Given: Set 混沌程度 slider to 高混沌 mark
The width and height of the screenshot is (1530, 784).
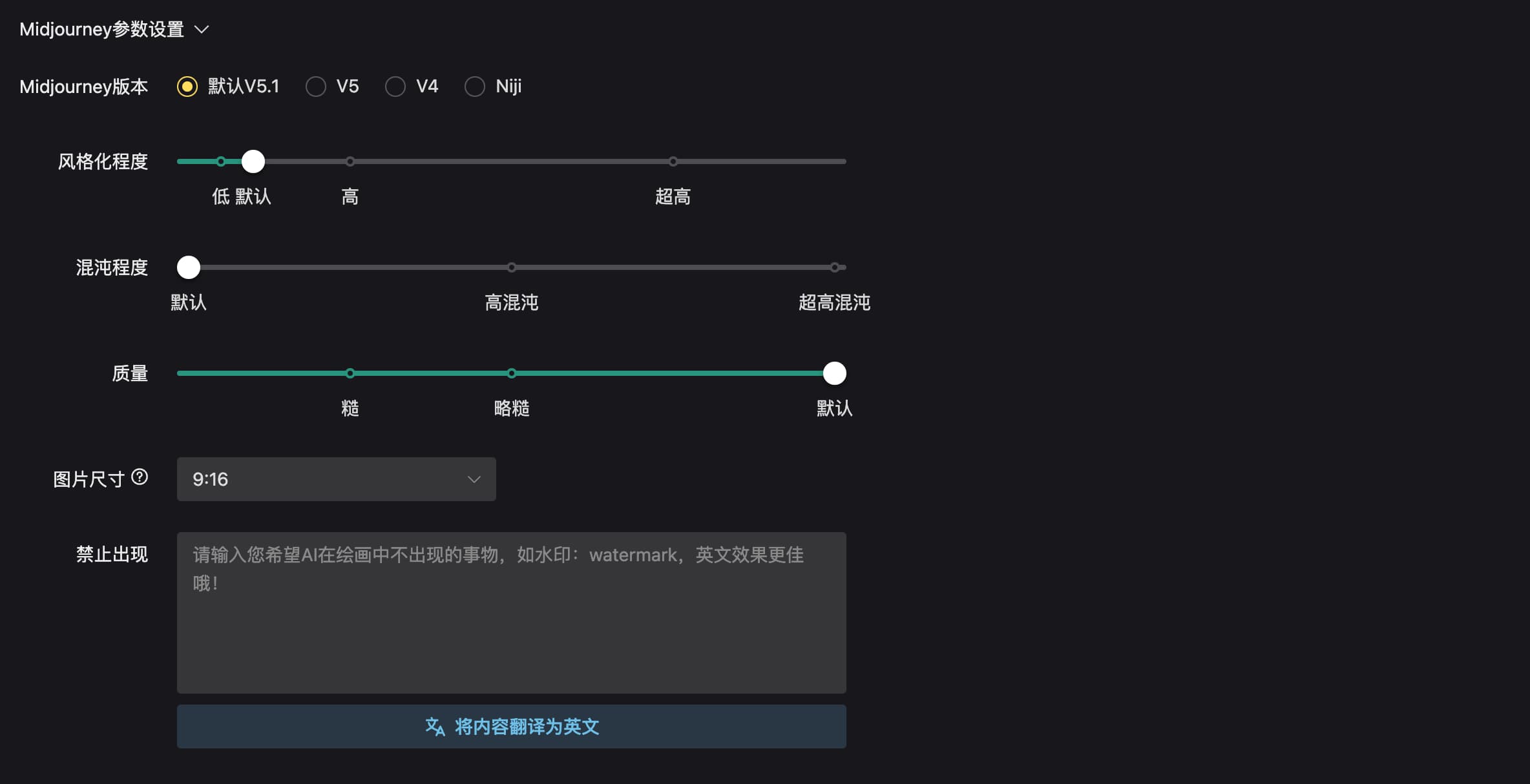Looking at the screenshot, I should [x=512, y=267].
